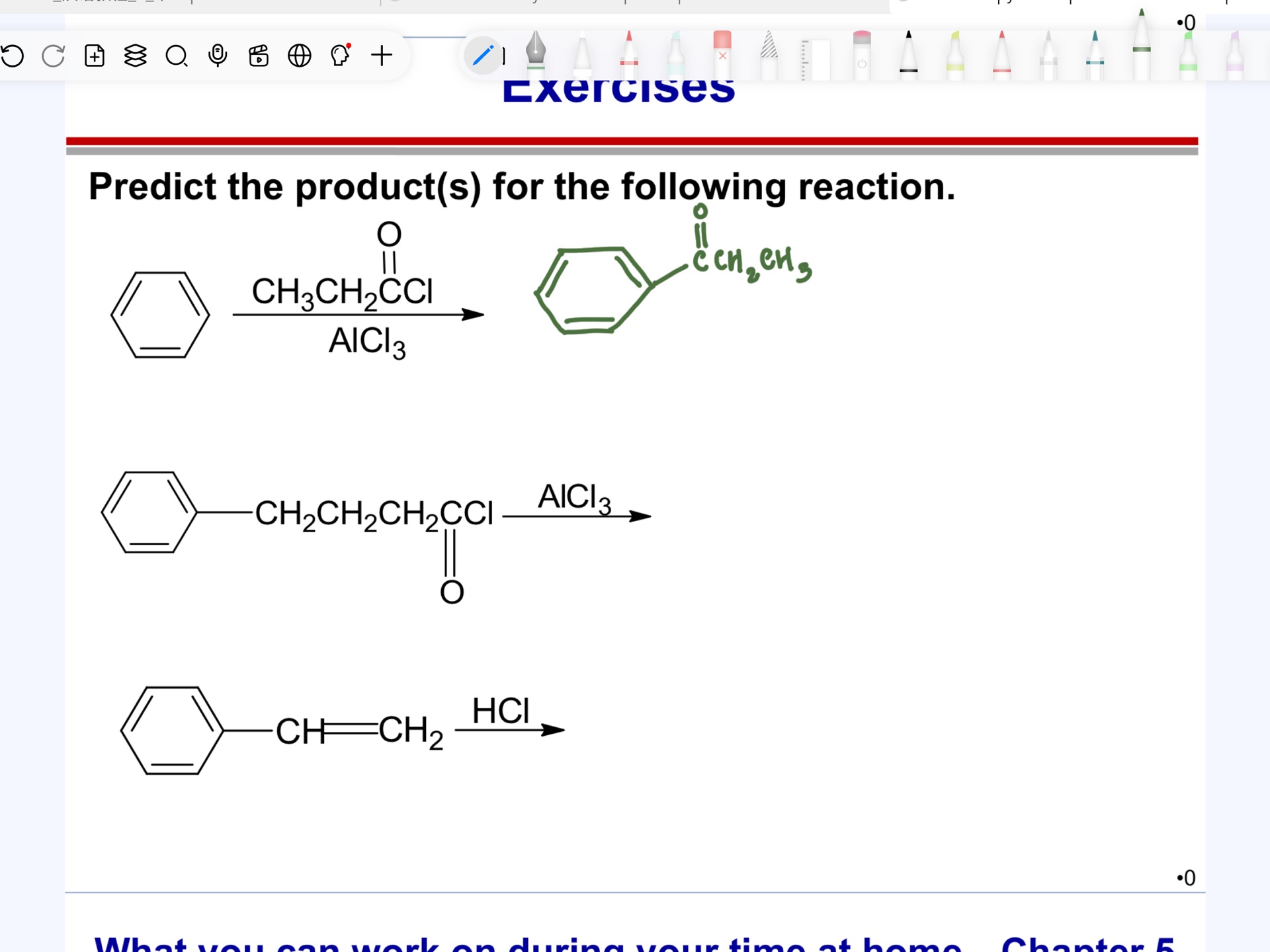Select the redo icon
The image size is (1270, 952).
(53, 56)
